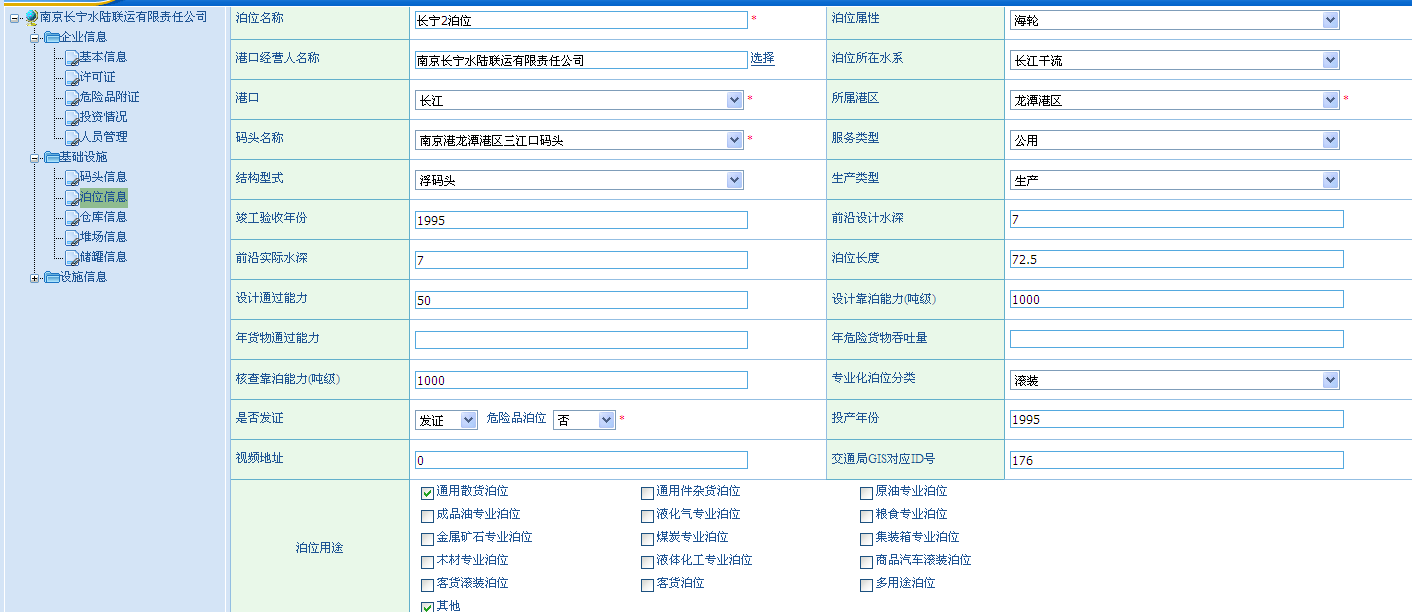Click the empty 年货物通过能力 input field

[x=581, y=340]
